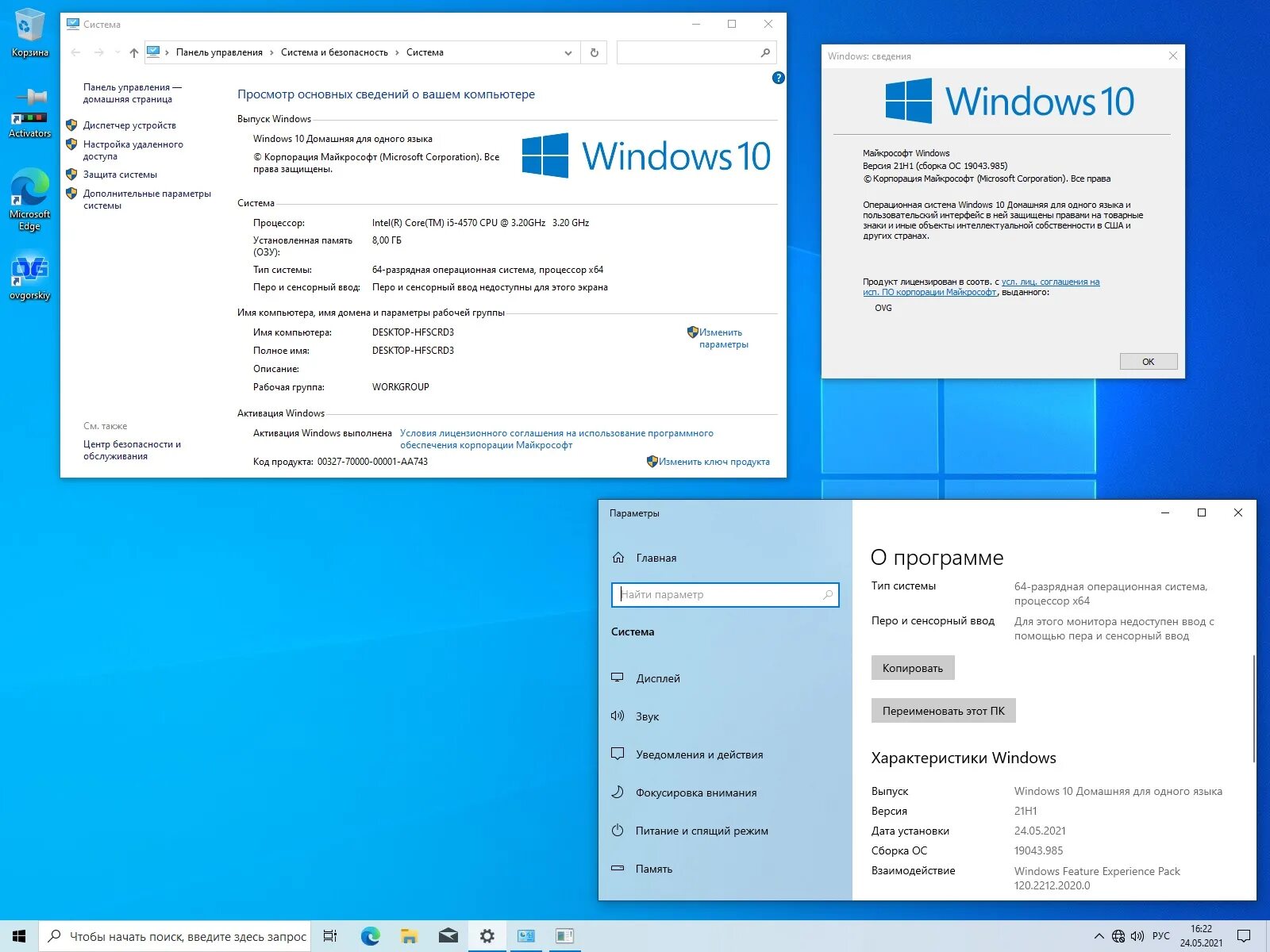Click the Focus assist moon icon
Image resolution: width=1270 pixels, height=952 pixels.
point(618,792)
